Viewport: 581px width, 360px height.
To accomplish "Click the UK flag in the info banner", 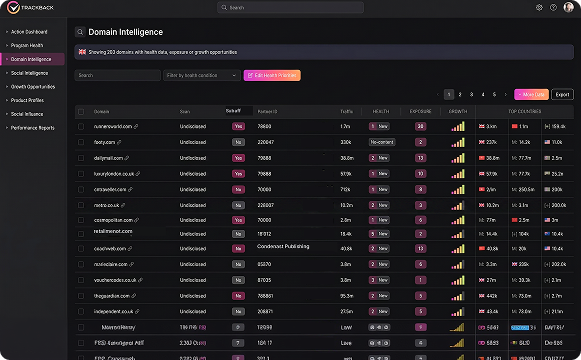I will [82, 52].
